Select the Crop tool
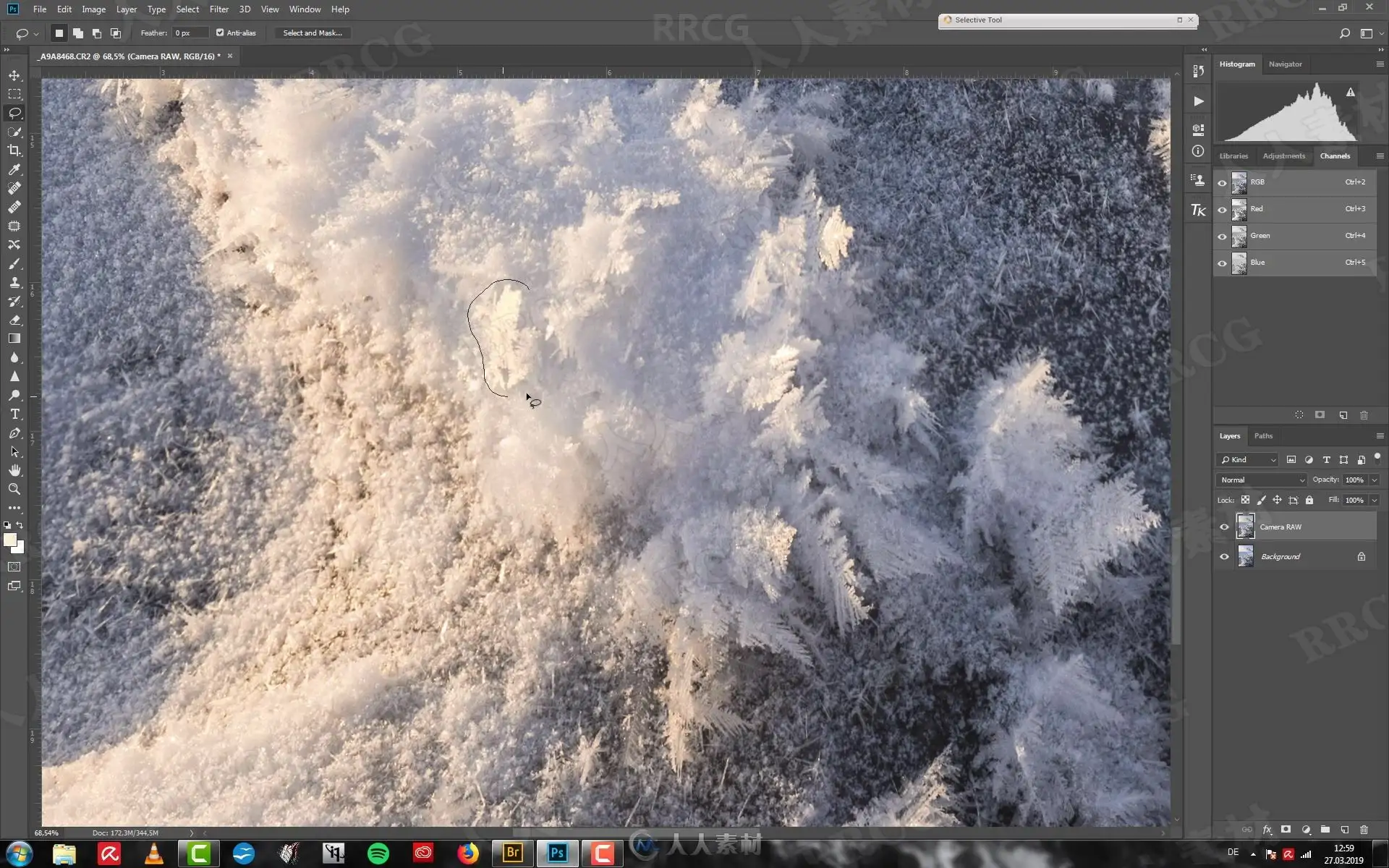The image size is (1389, 868). pos(14,150)
